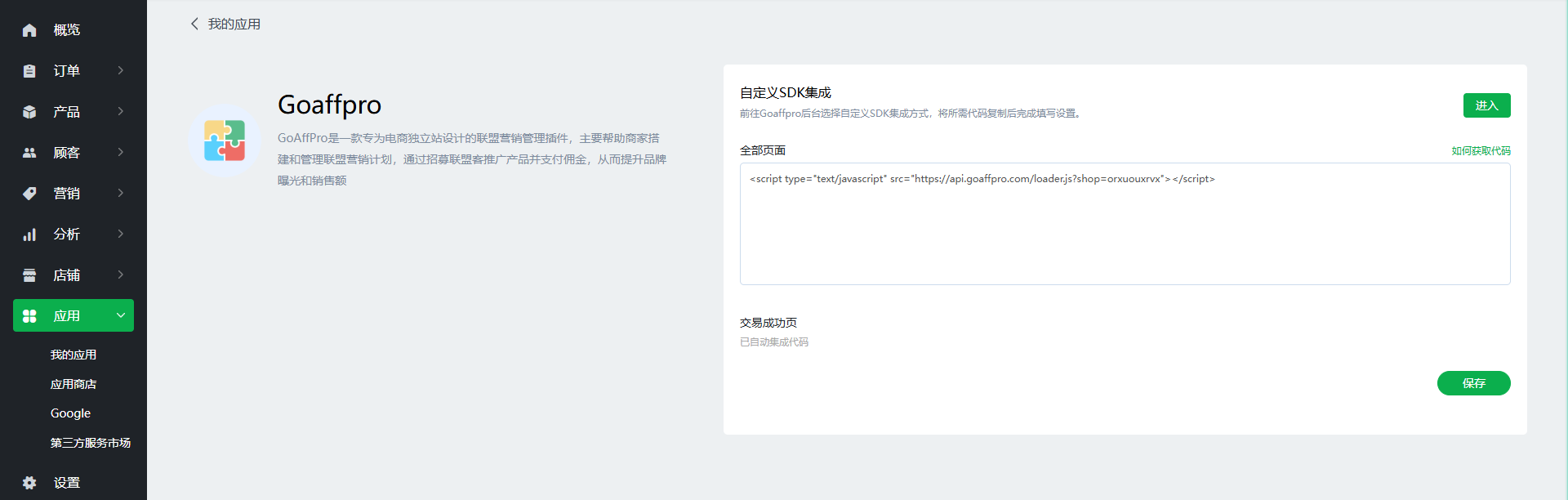Viewport: 1568px width, 500px height.
Task: Expand the 分析 submenu chevron
Action: [121, 234]
